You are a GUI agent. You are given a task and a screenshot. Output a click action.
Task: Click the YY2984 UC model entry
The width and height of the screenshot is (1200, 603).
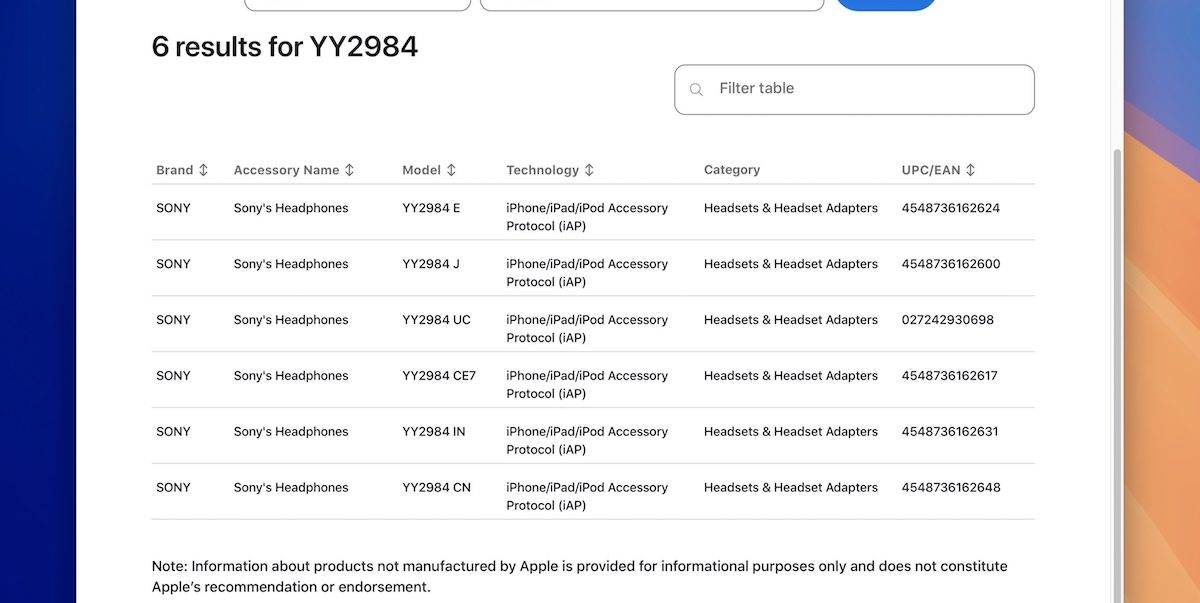click(436, 320)
